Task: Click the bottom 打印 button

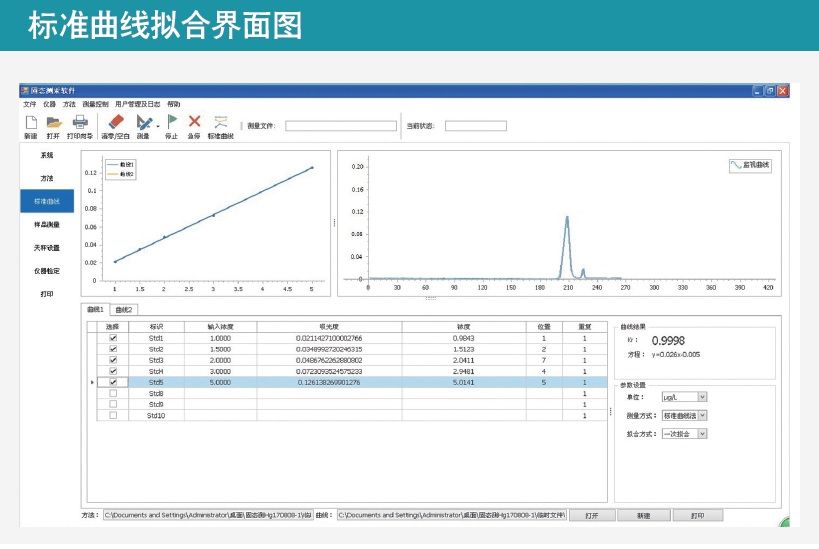Action: point(697,516)
